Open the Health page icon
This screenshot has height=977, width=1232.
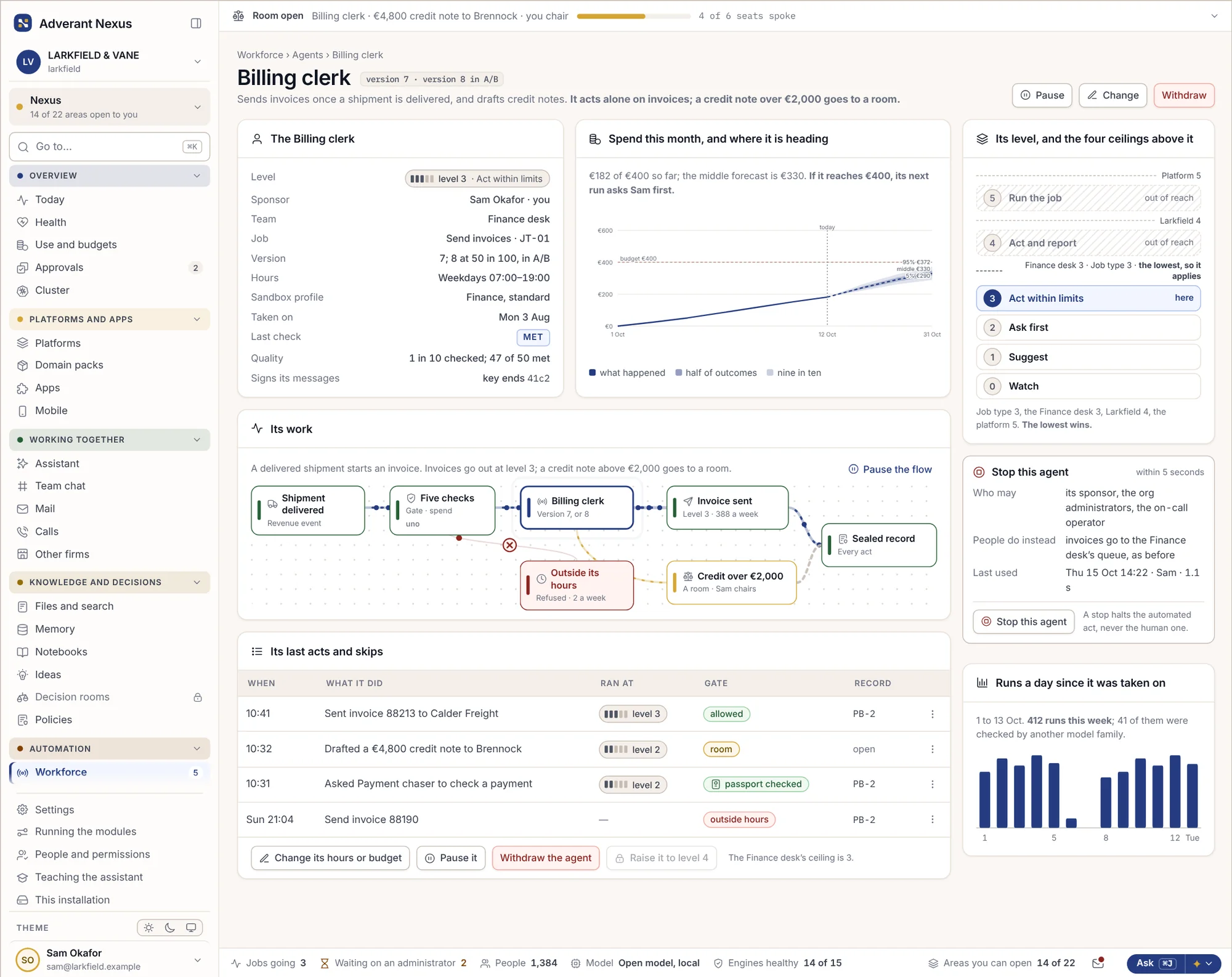(x=23, y=222)
